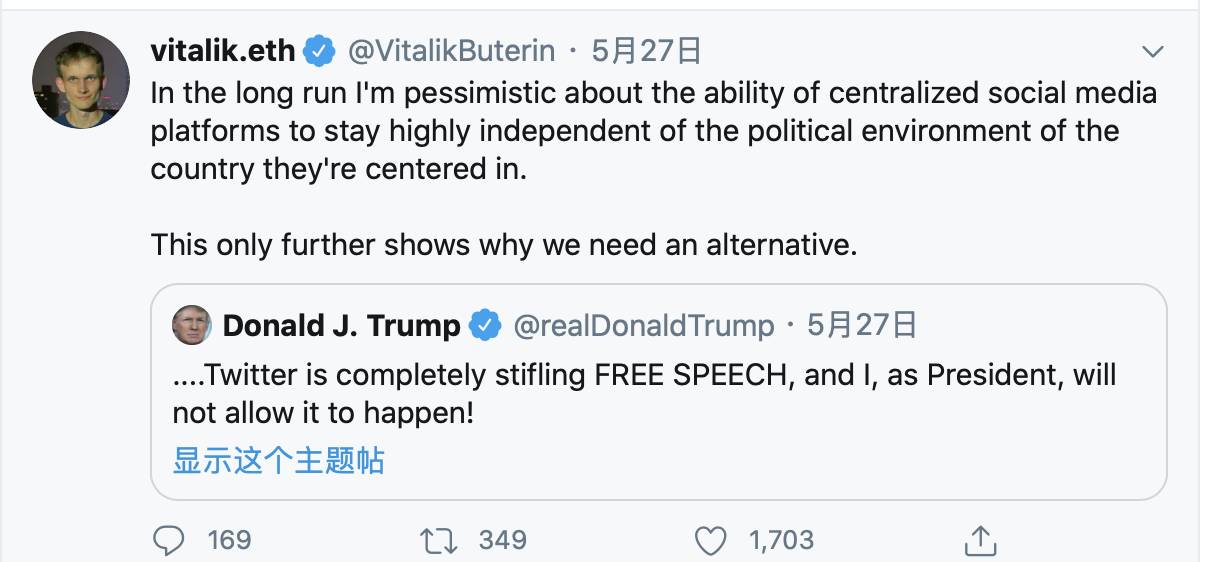Click the retweet arrows icon
This screenshot has height=562, width=1222.
coord(438,541)
